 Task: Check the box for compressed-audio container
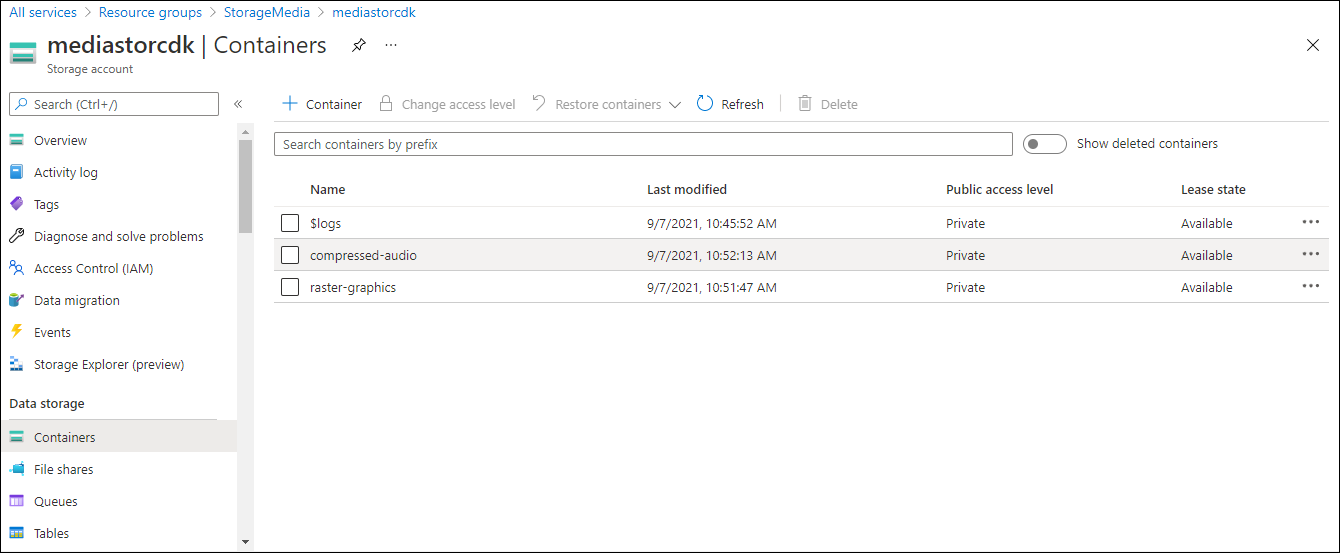coord(290,255)
